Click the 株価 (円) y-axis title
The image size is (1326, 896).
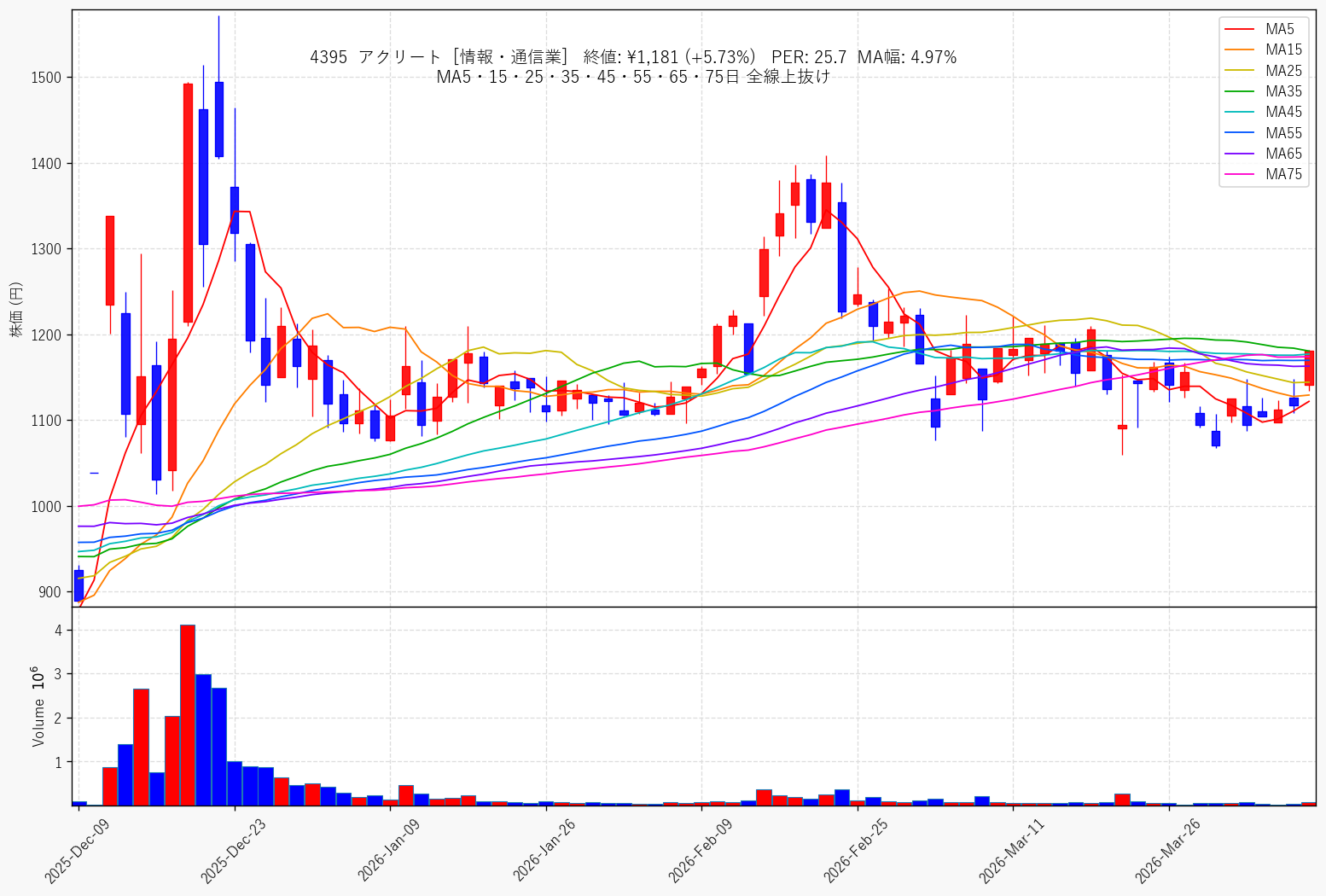[16, 308]
